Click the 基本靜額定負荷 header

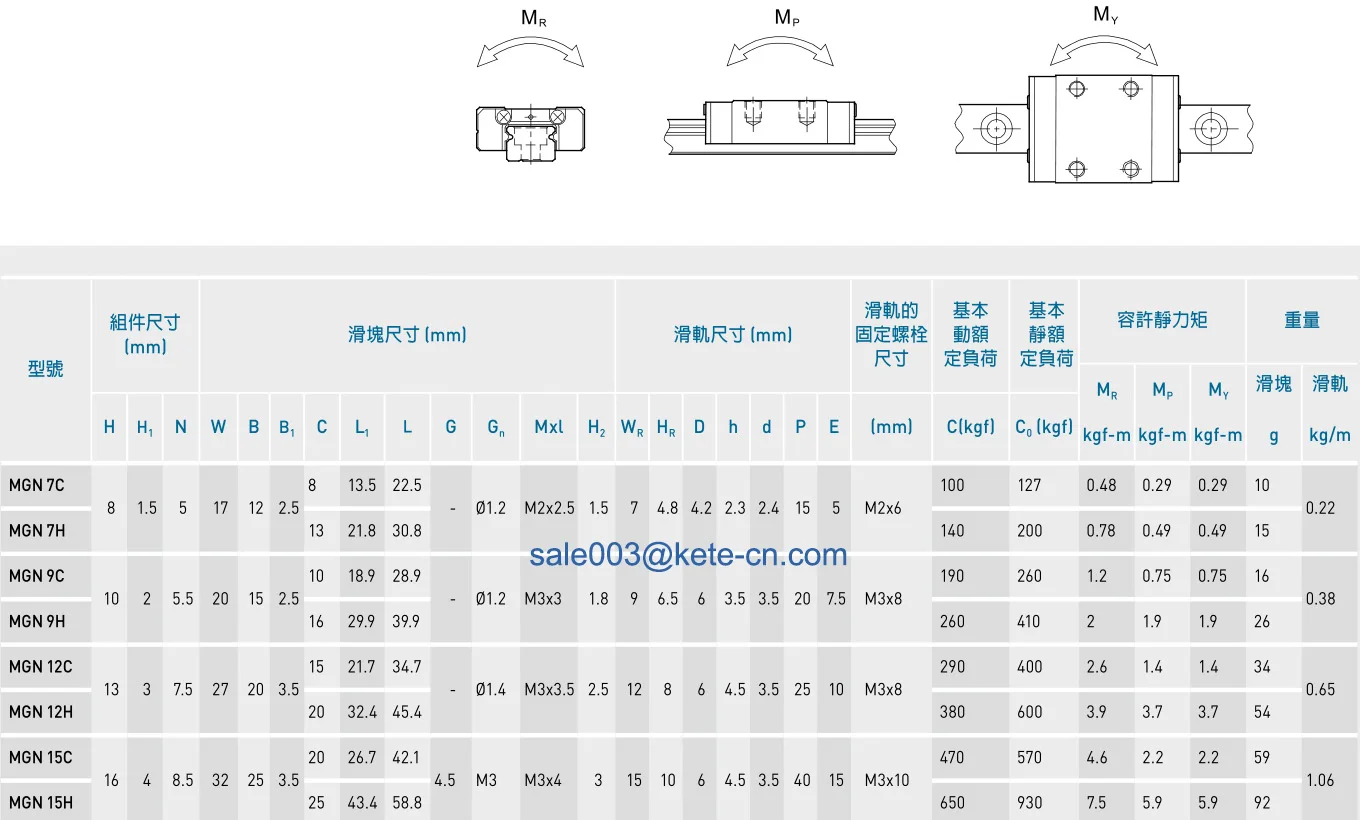(x=1046, y=335)
